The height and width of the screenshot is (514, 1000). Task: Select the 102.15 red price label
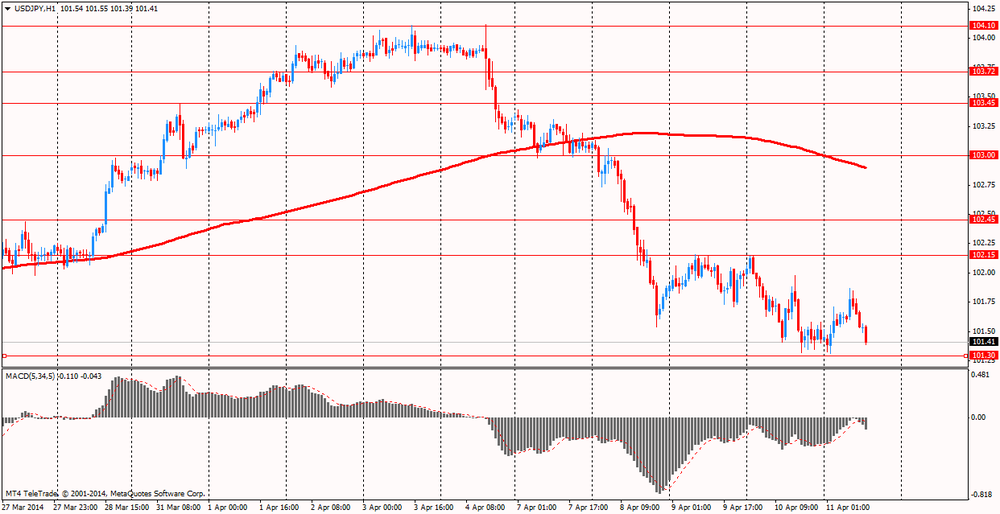[983, 255]
